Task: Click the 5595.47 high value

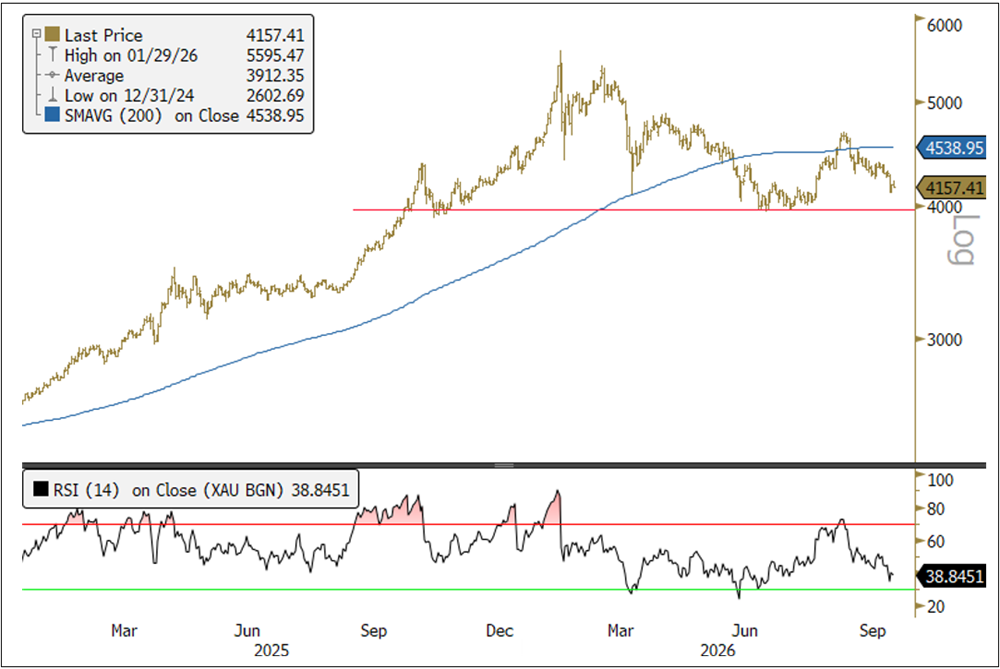Action: pyautogui.click(x=275, y=55)
